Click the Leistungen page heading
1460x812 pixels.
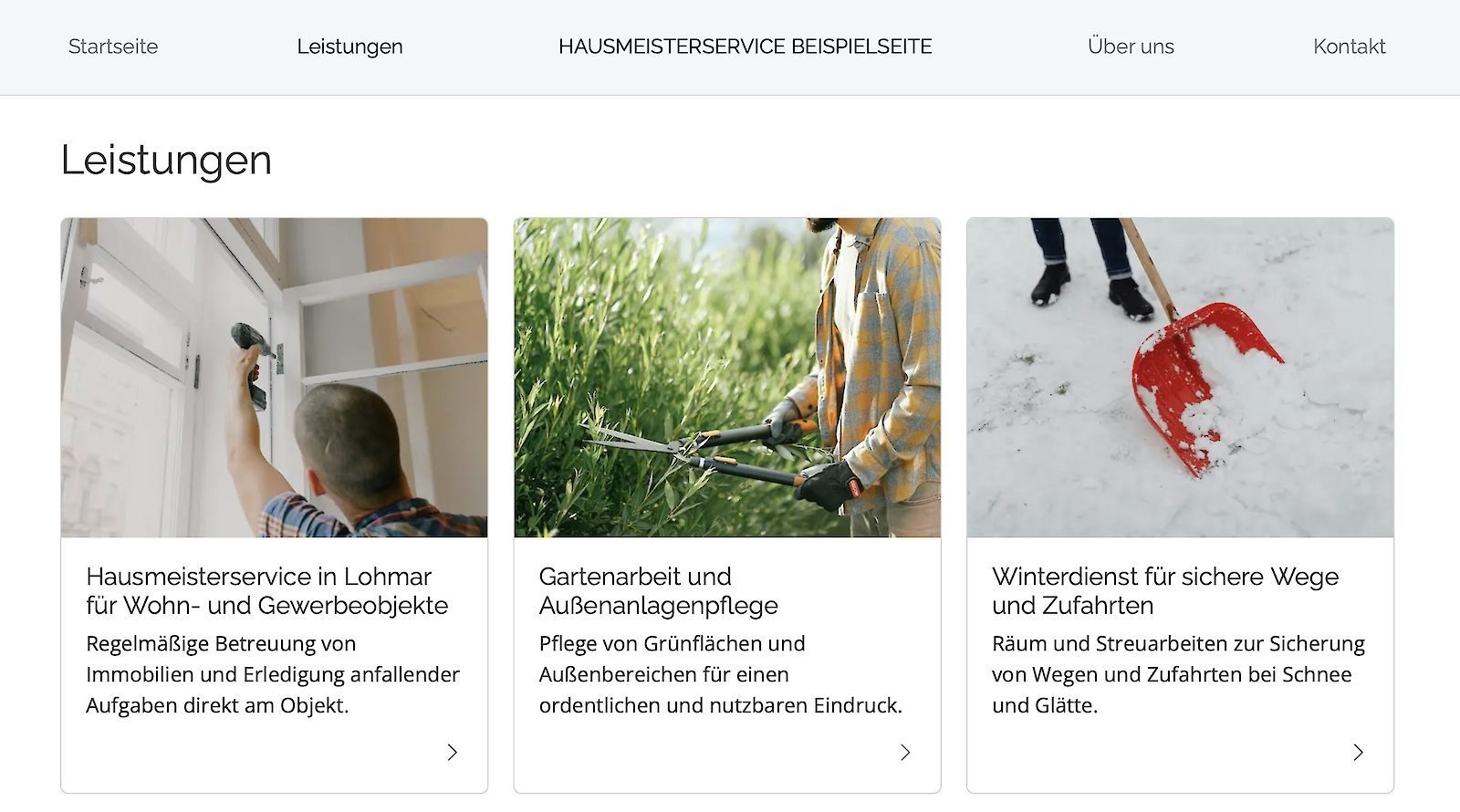point(166,161)
